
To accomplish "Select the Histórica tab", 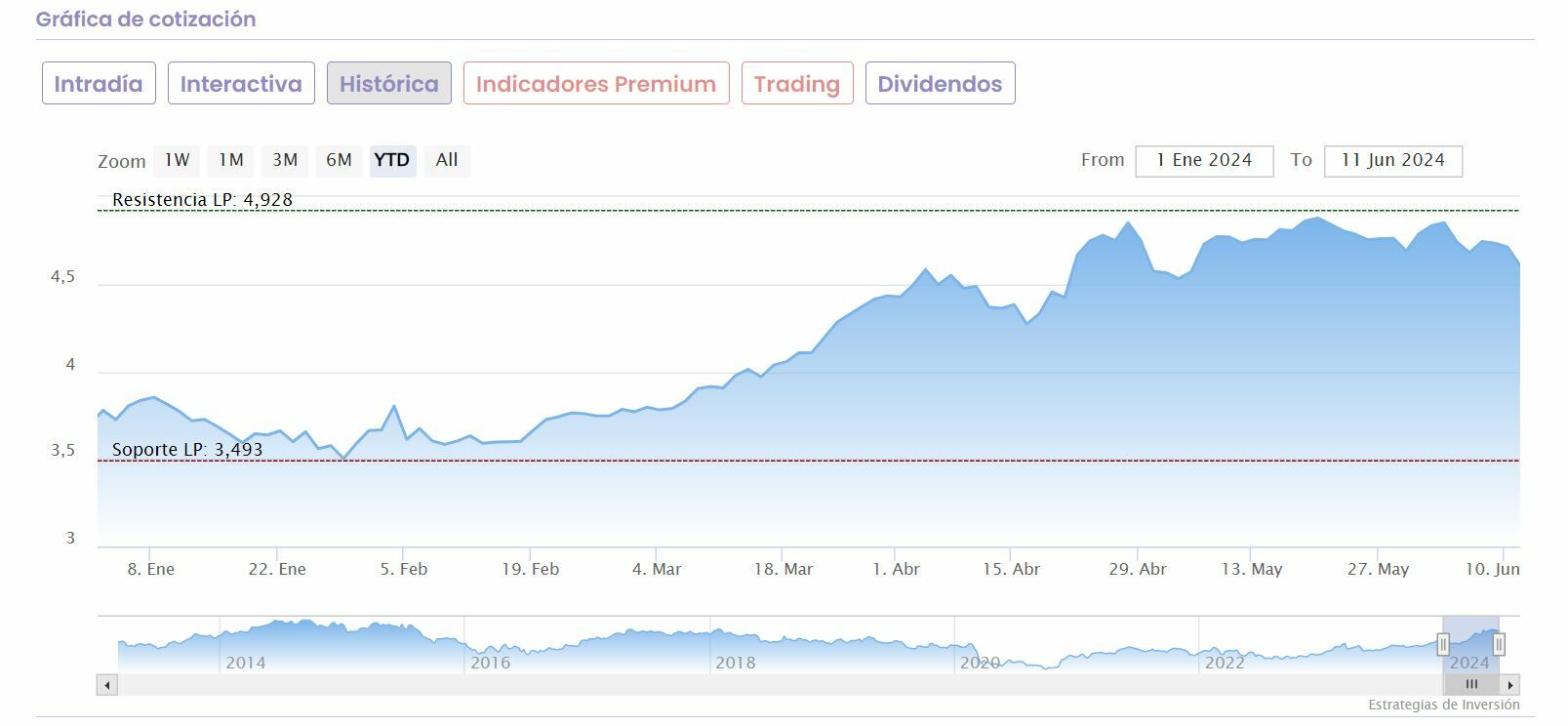I will tap(388, 84).
